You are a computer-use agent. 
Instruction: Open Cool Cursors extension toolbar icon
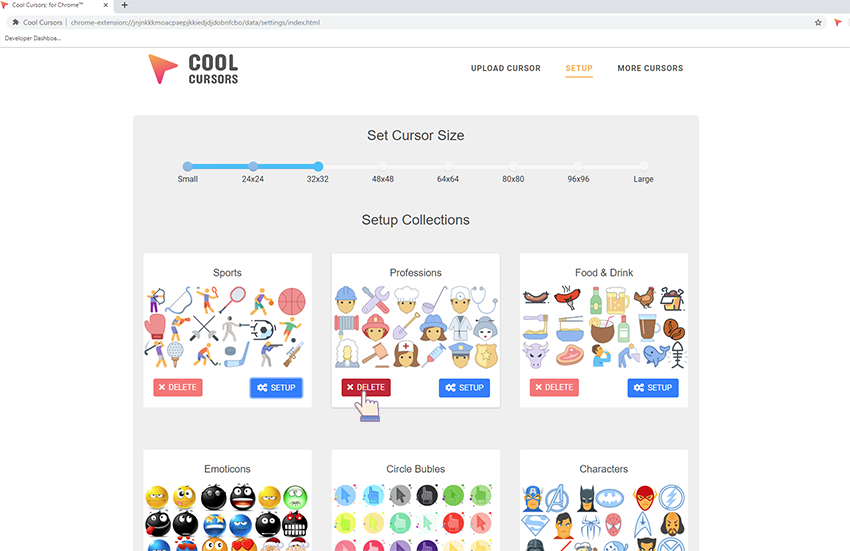tap(838, 23)
